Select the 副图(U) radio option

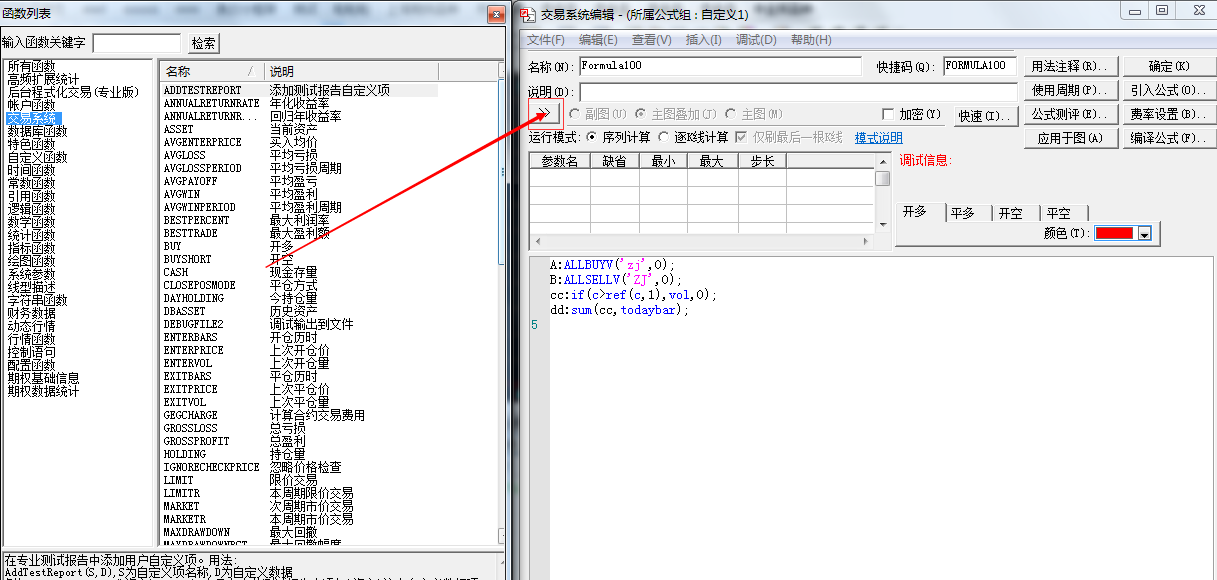[x=574, y=114]
